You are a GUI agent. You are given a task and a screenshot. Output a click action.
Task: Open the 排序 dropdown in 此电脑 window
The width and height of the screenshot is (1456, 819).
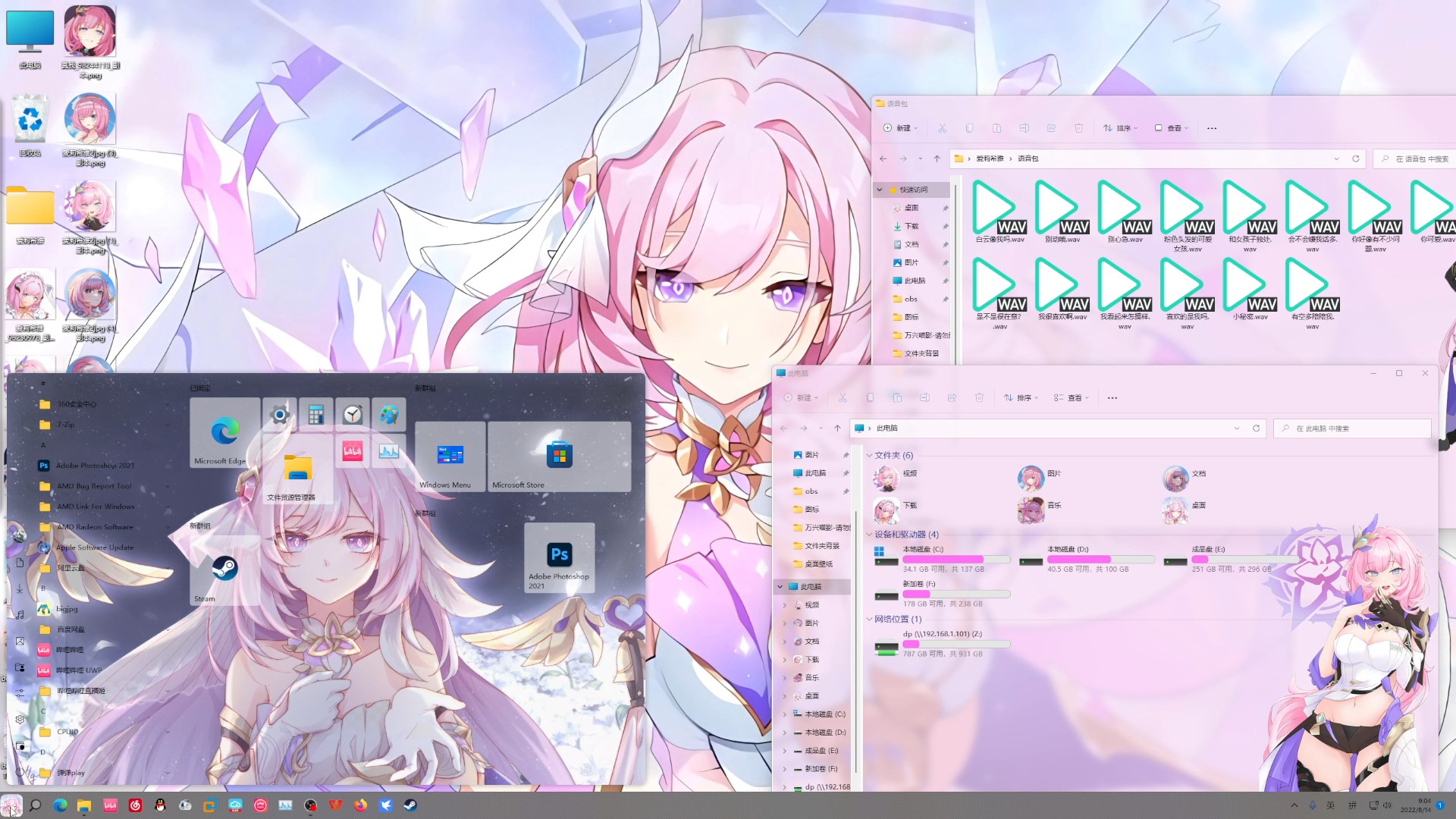(1021, 397)
